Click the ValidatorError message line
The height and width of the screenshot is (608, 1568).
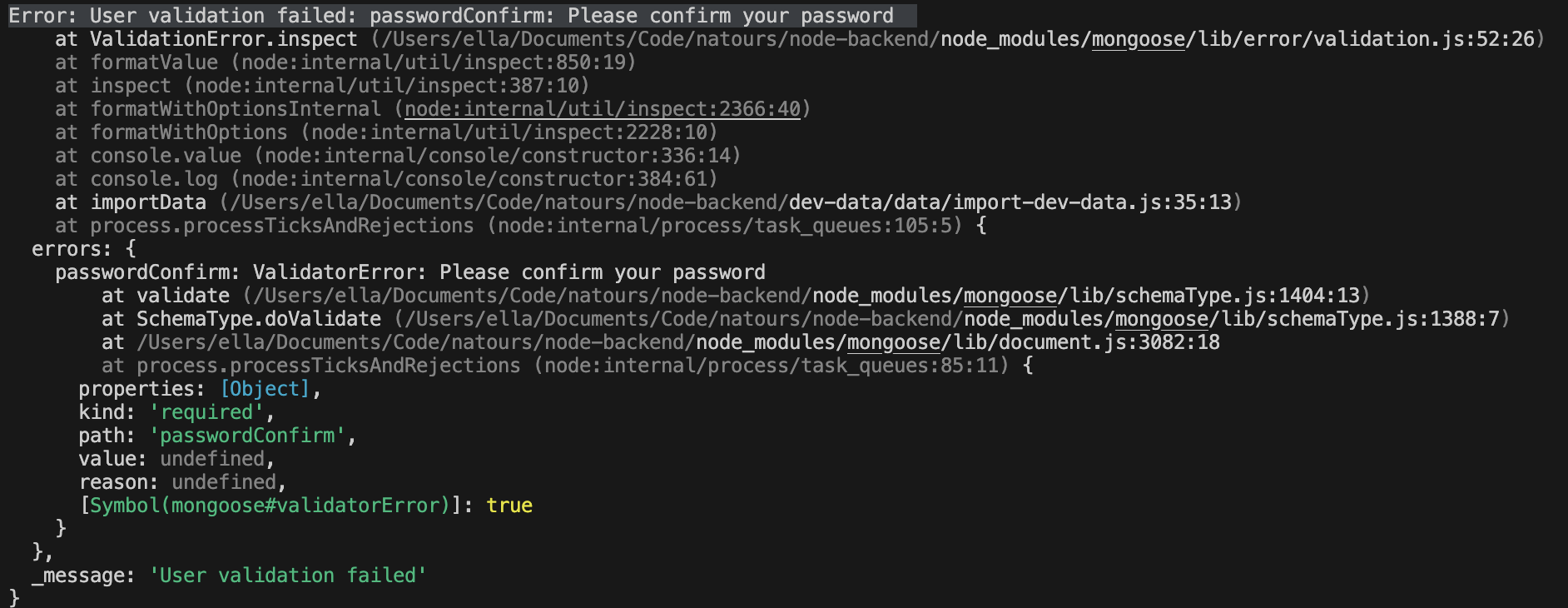click(x=409, y=272)
